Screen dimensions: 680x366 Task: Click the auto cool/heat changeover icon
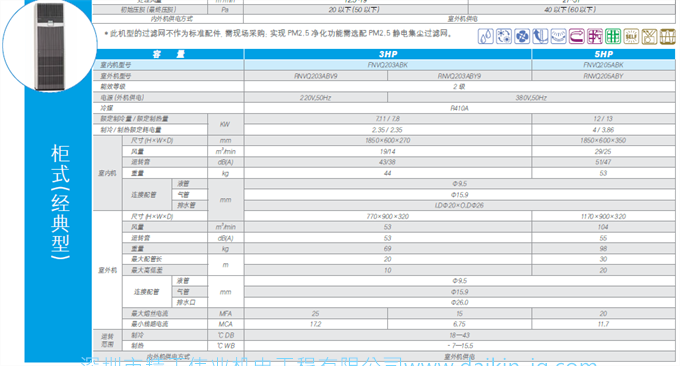click(504, 36)
